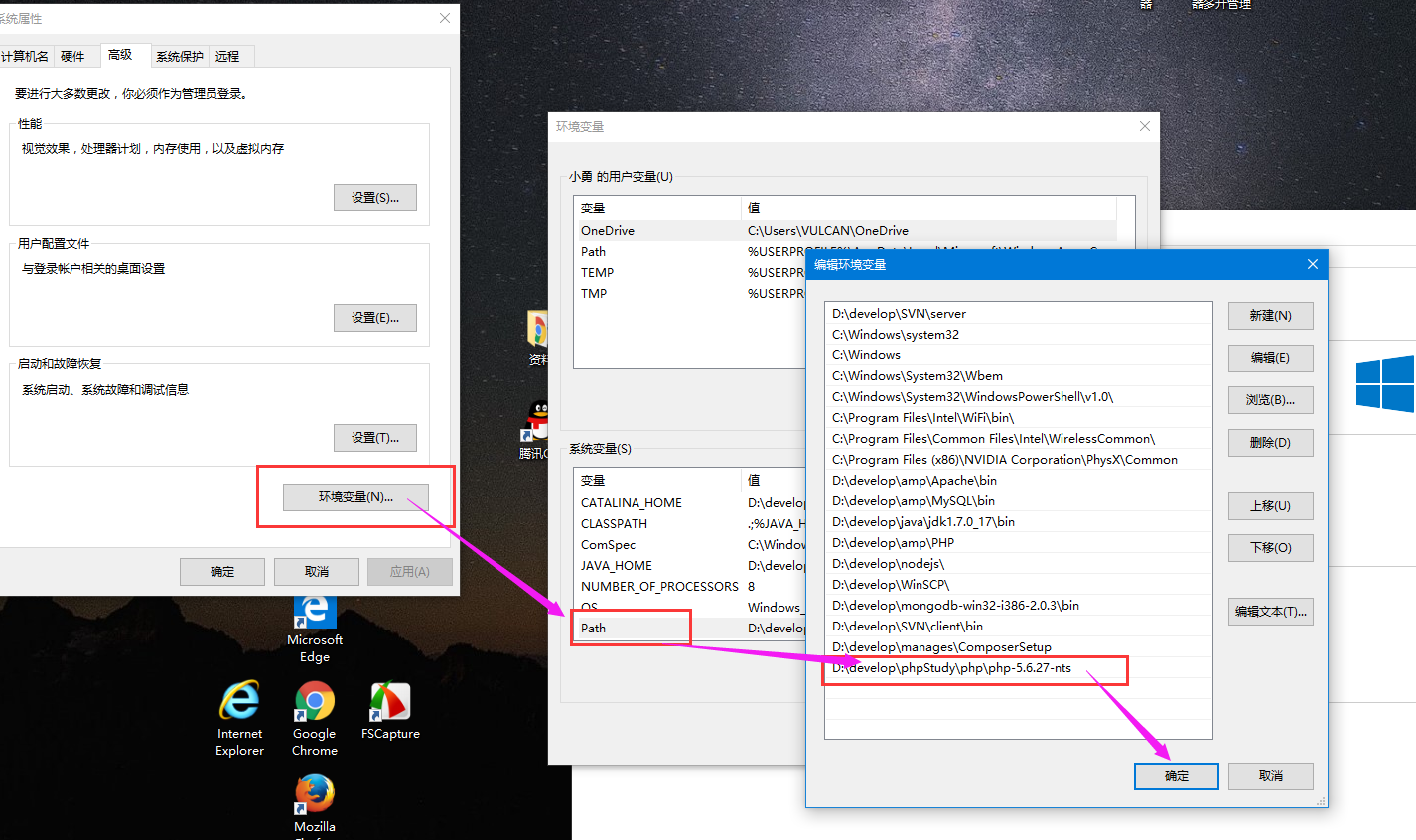Click the 环境变量(N)... button
1416x840 pixels.
355,496
